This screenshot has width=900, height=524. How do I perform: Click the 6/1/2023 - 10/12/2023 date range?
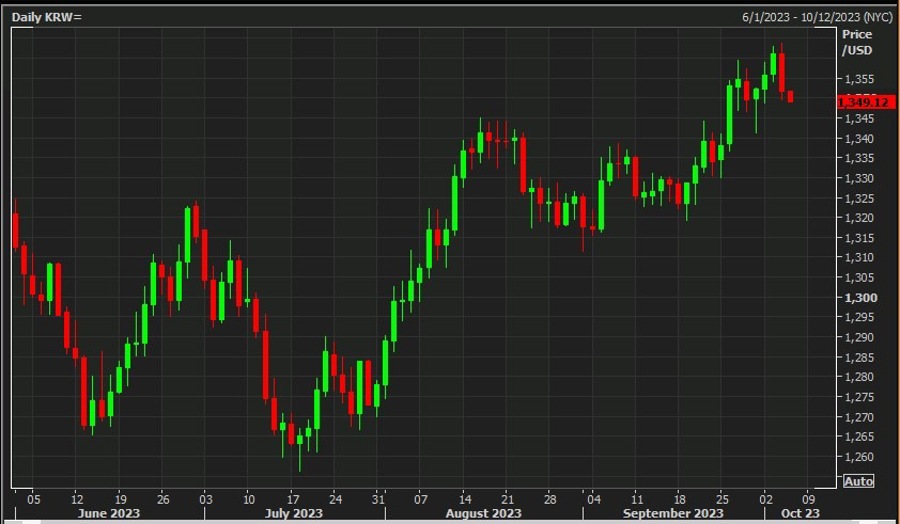point(818,17)
